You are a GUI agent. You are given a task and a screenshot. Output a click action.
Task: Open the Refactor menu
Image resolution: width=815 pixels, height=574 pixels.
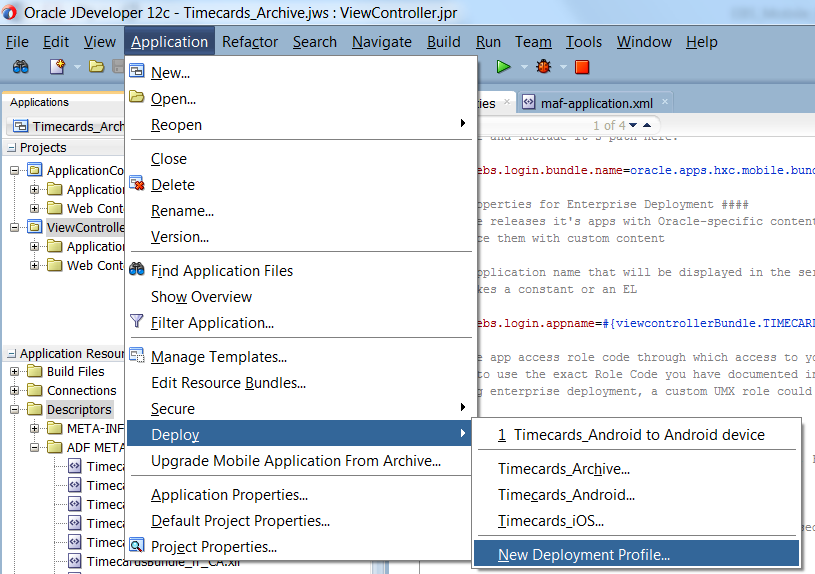[x=250, y=42]
